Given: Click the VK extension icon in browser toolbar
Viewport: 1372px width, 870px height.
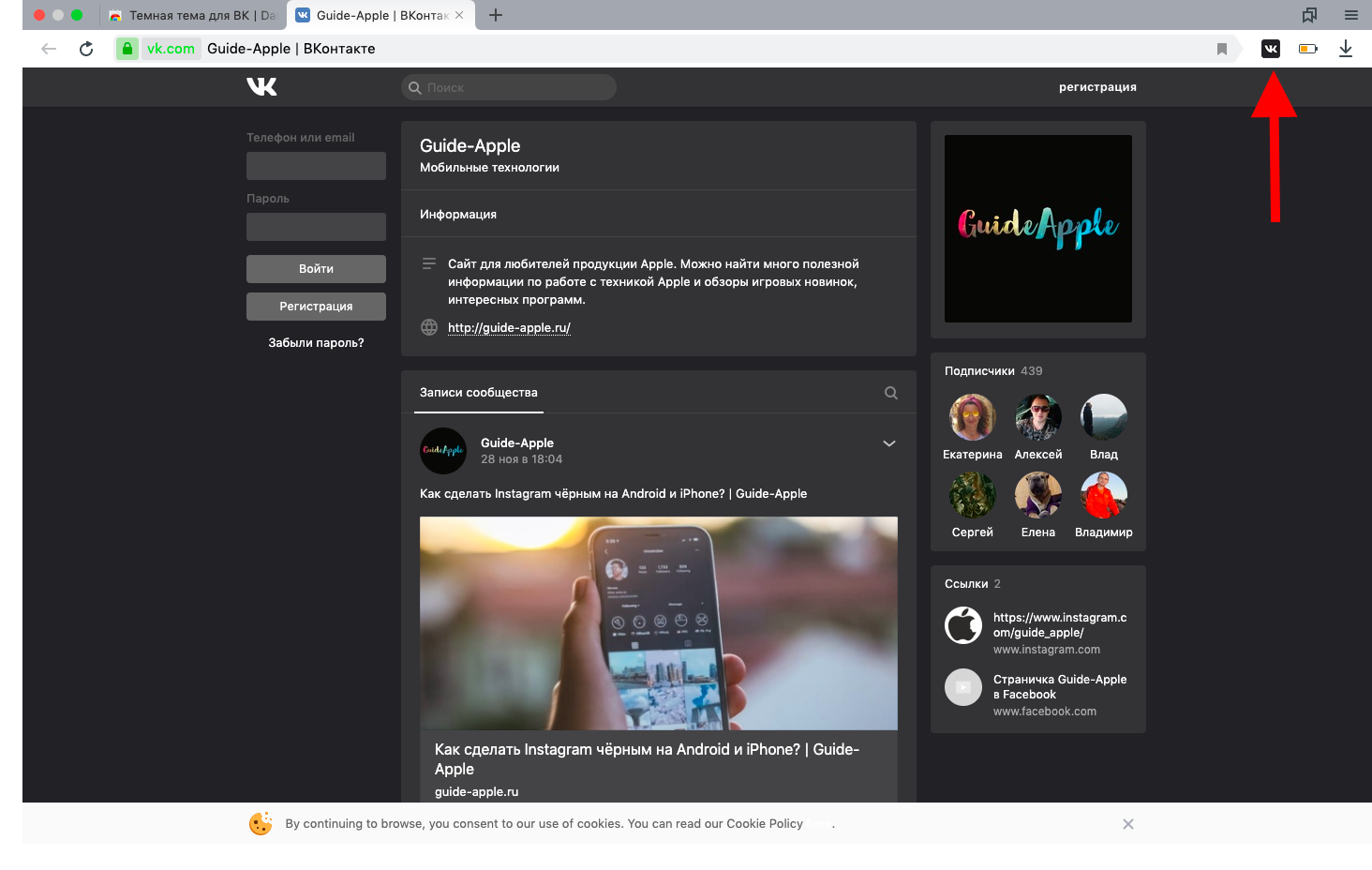Looking at the screenshot, I should coord(1271,49).
